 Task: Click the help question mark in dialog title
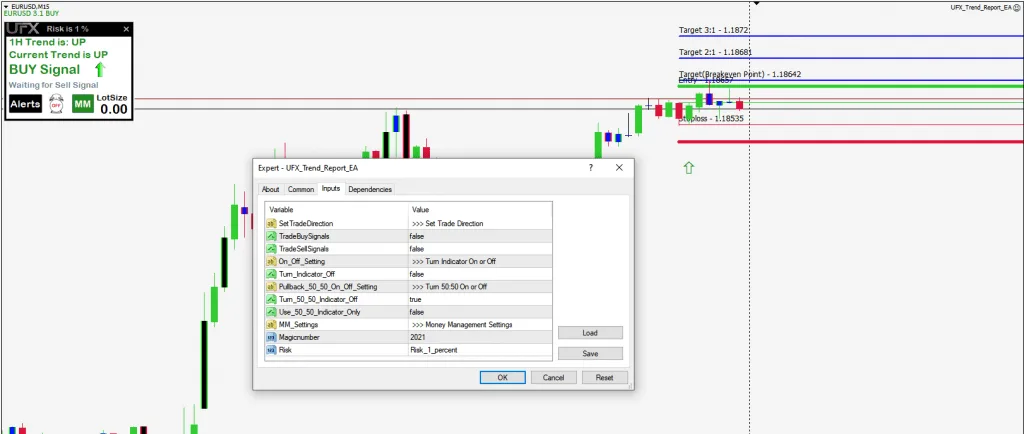click(x=591, y=168)
